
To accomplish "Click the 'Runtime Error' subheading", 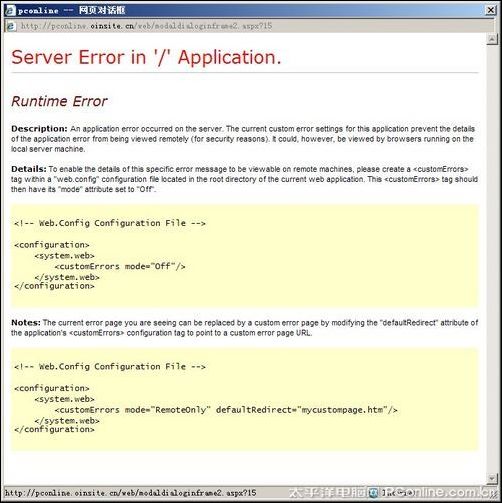I will [x=59, y=101].
